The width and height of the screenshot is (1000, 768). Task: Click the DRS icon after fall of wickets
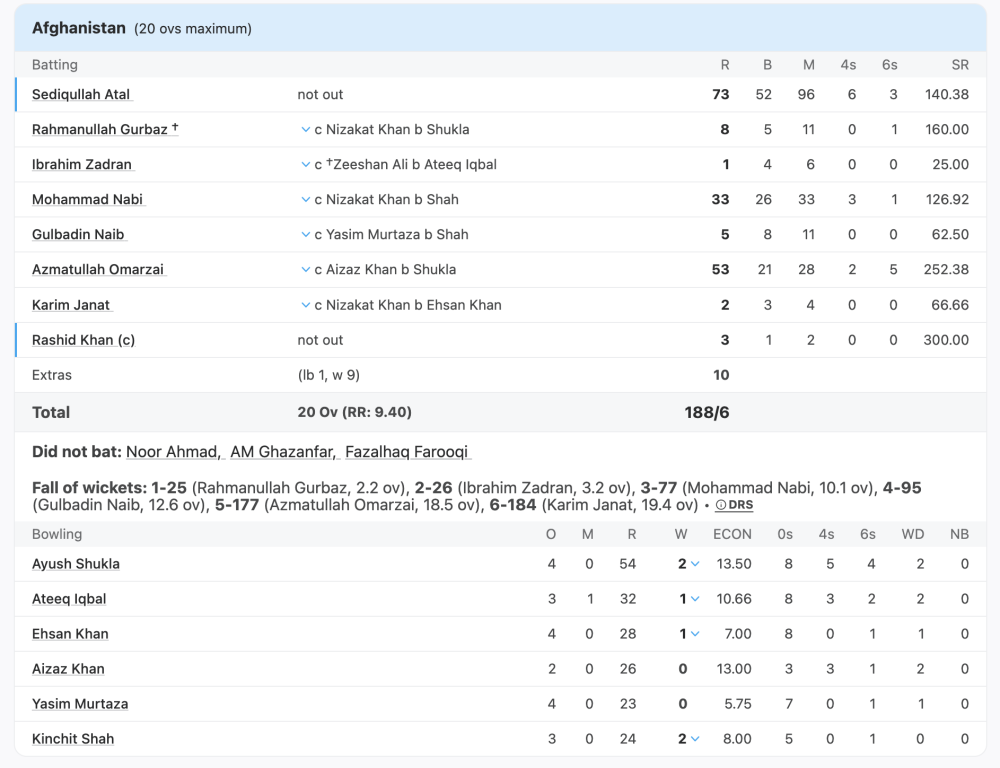pyautogui.click(x=733, y=506)
